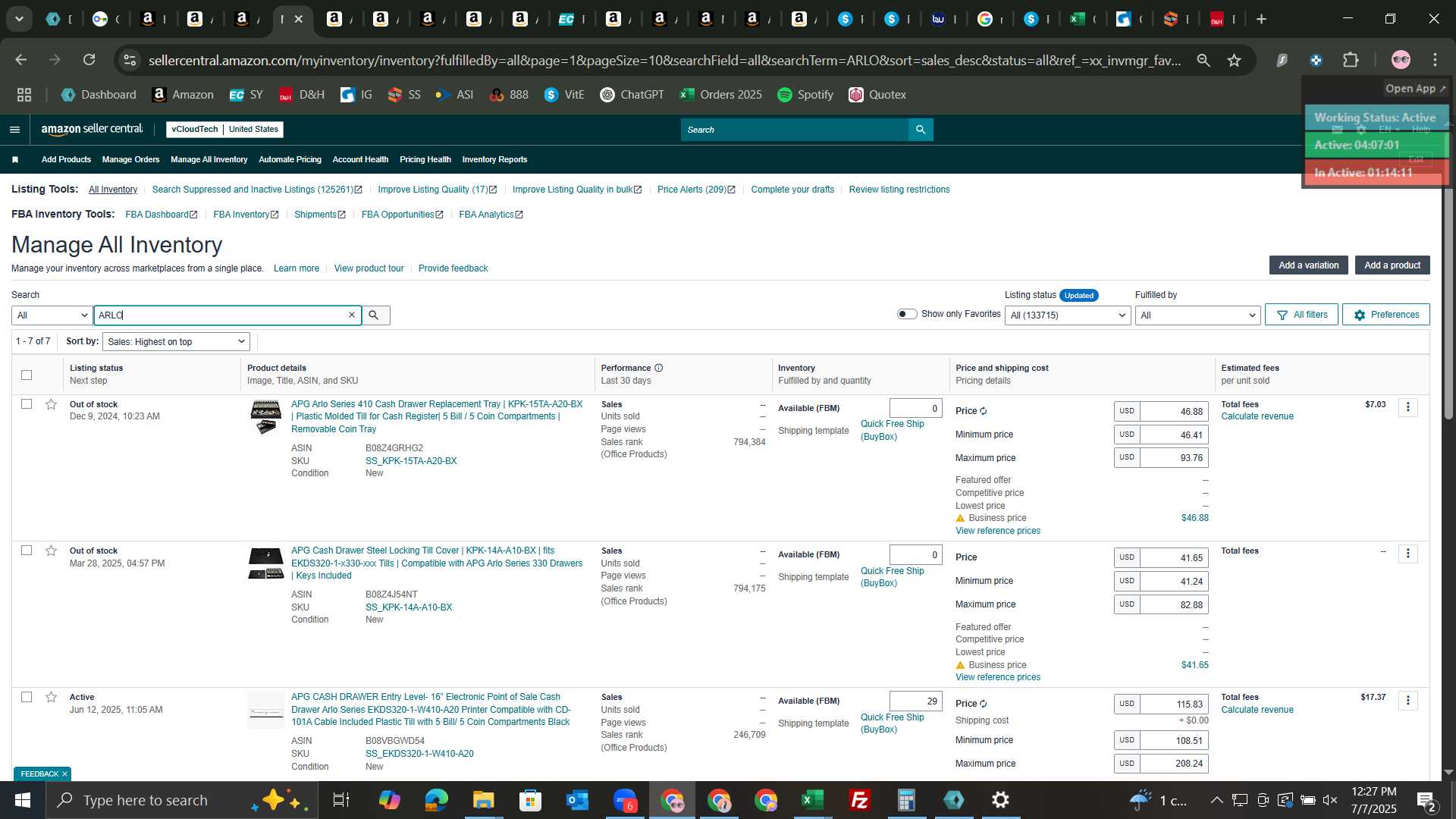Open Manage Orders in nav bar
The height and width of the screenshot is (819, 1456).
[x=130, y=160]
